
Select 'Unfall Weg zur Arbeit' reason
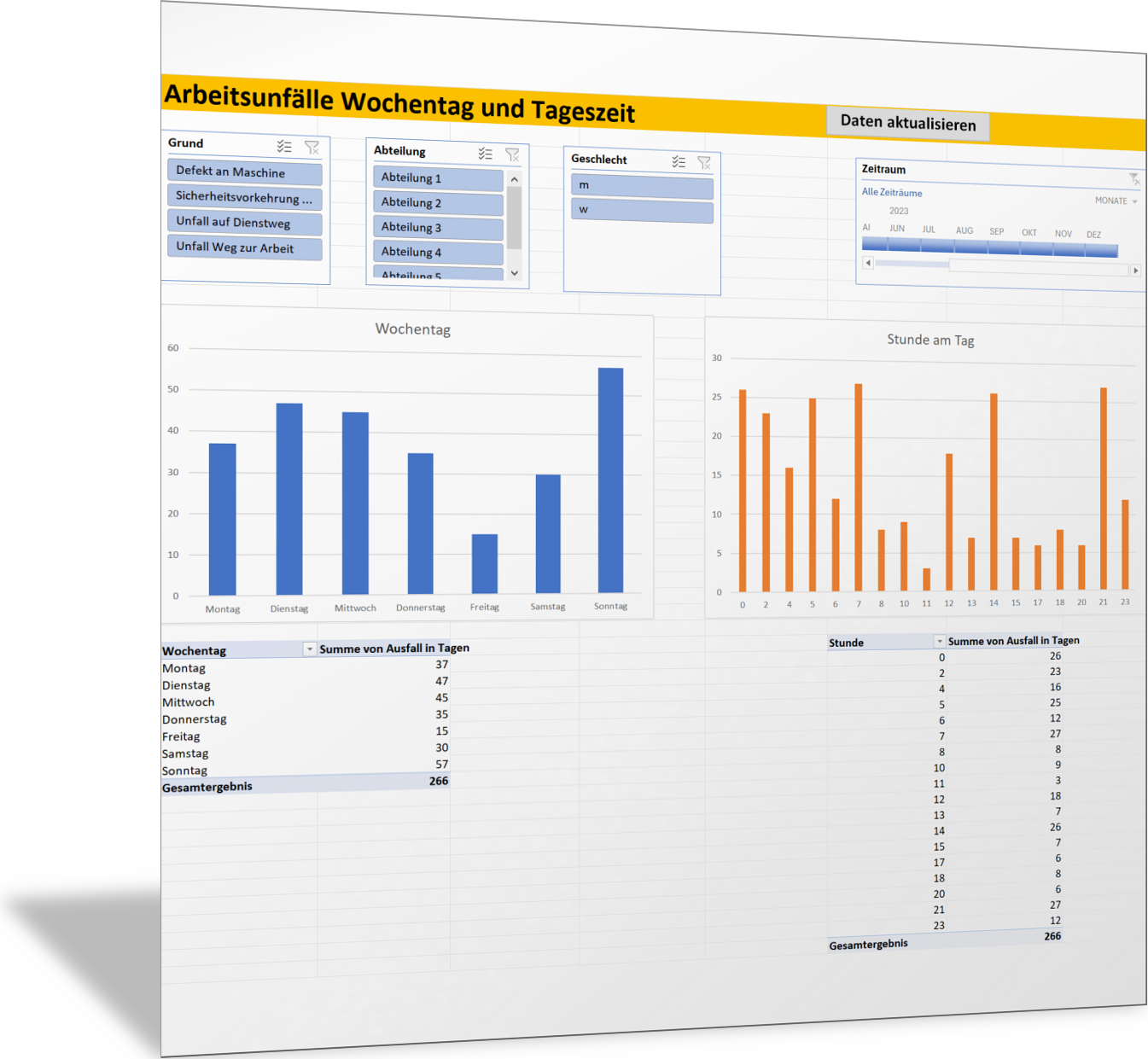coord(244,248)
